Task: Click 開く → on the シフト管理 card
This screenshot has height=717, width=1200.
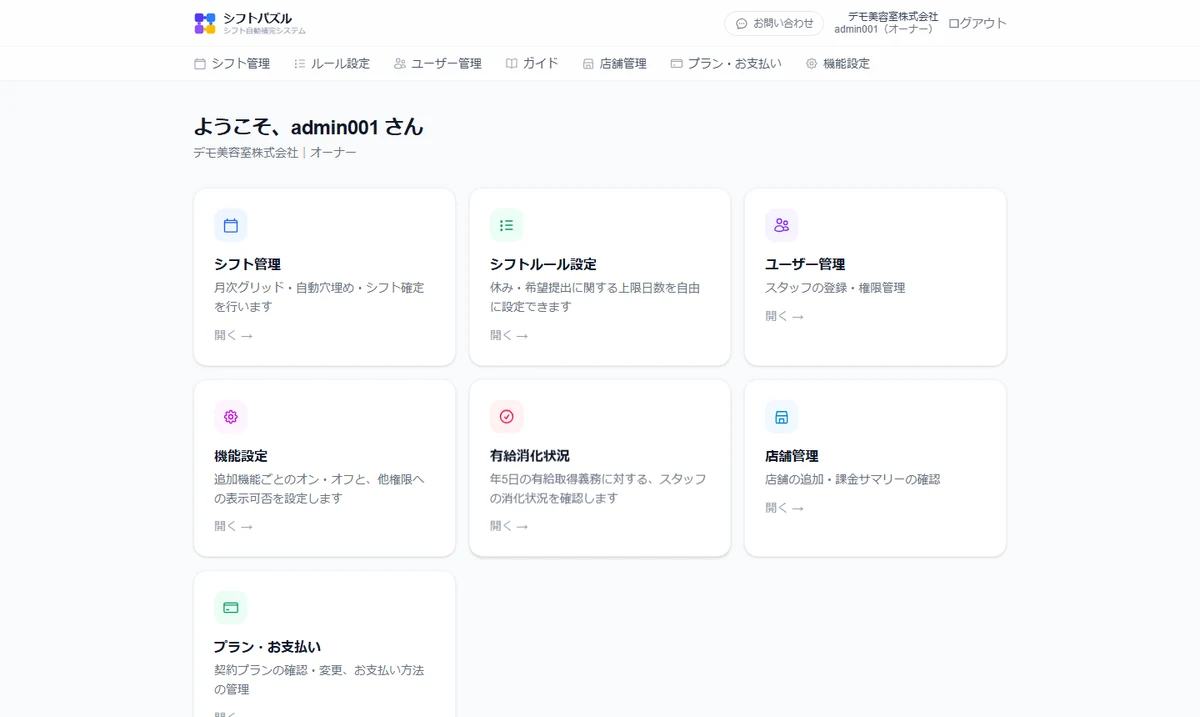Action: click(x=233, y=335)
